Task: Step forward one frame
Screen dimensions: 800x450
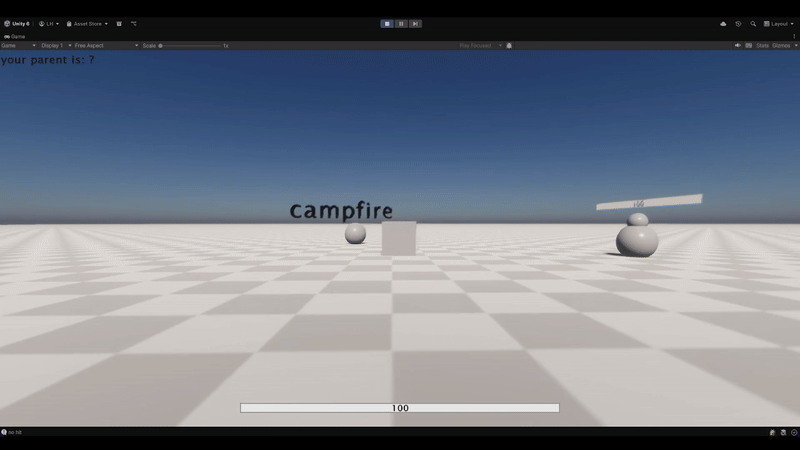Action: (x=415, y=23)
